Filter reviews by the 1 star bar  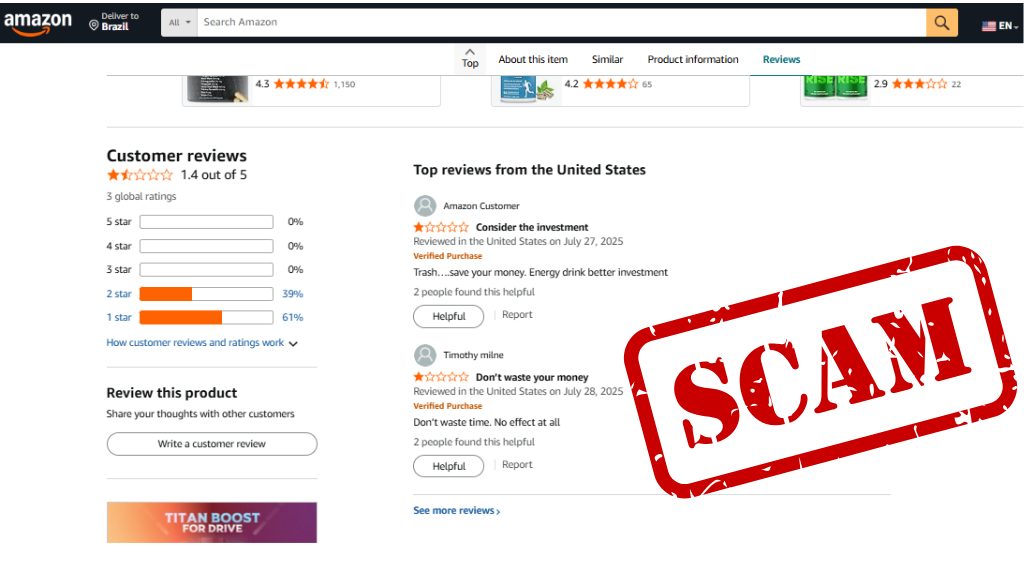[206, 317]
